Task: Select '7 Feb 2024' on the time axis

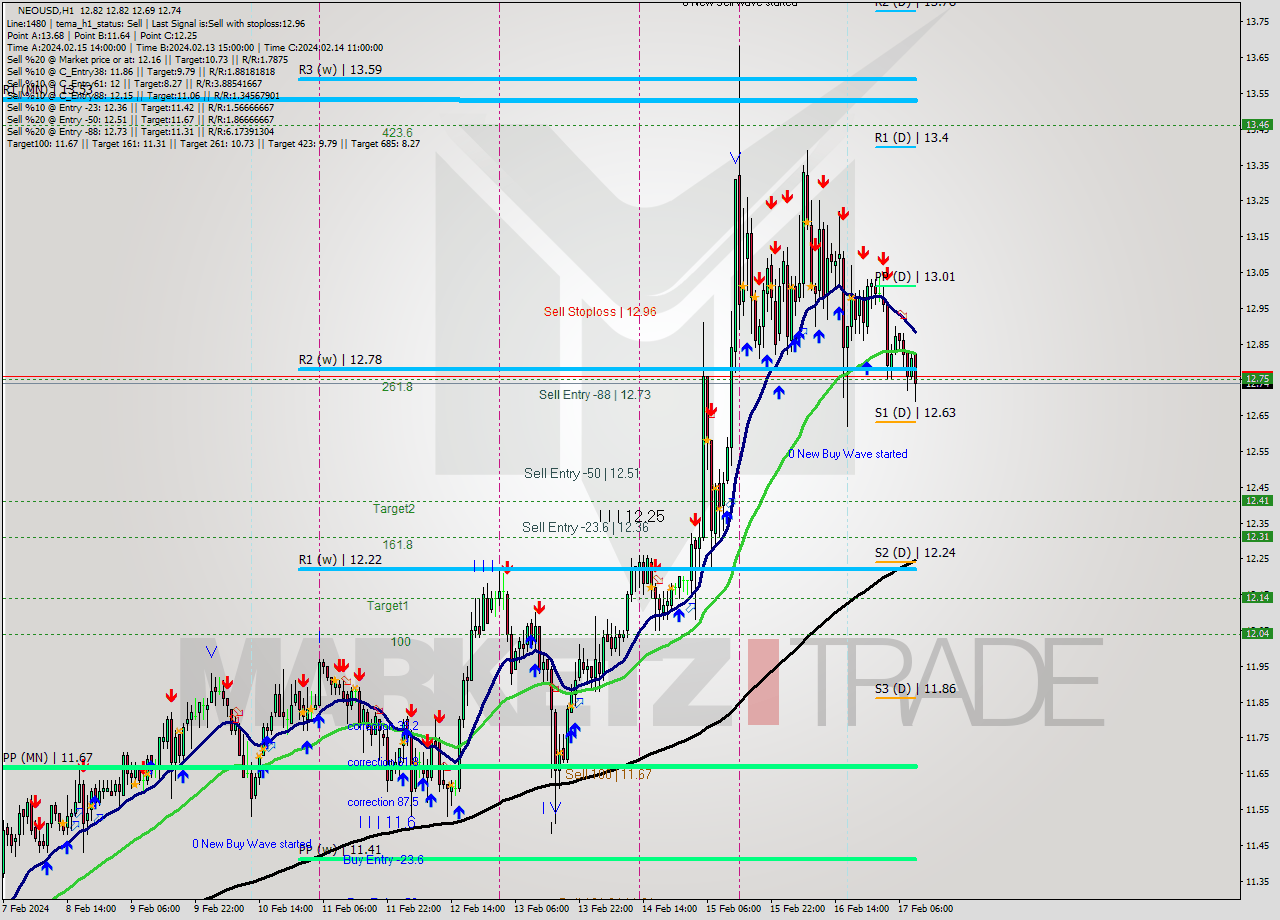Action: click(25, 909)
